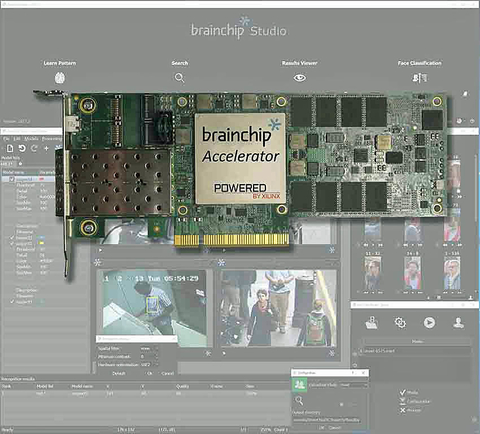
Task: Click the Menu bar in face classification window
Action: [417, 342]
